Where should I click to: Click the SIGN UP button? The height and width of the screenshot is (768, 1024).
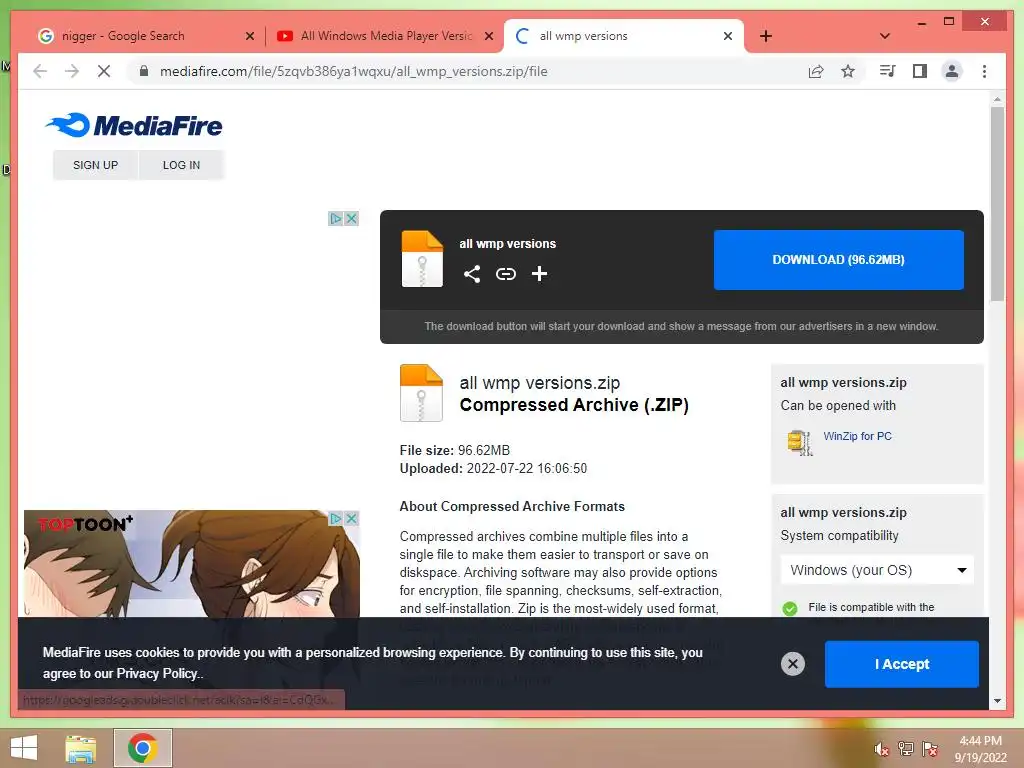point(95,165)
